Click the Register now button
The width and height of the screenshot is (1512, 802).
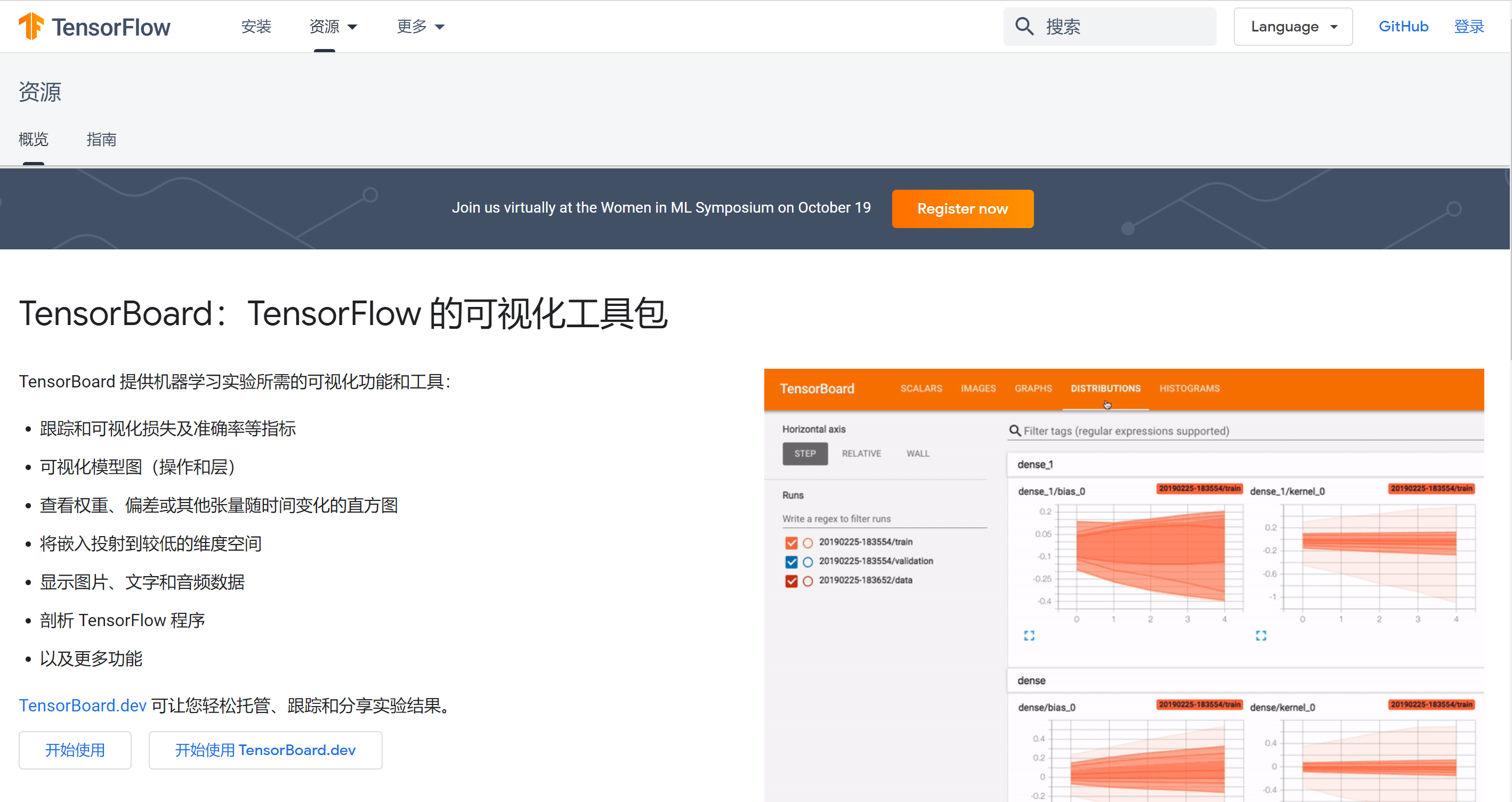coord(963,209)
